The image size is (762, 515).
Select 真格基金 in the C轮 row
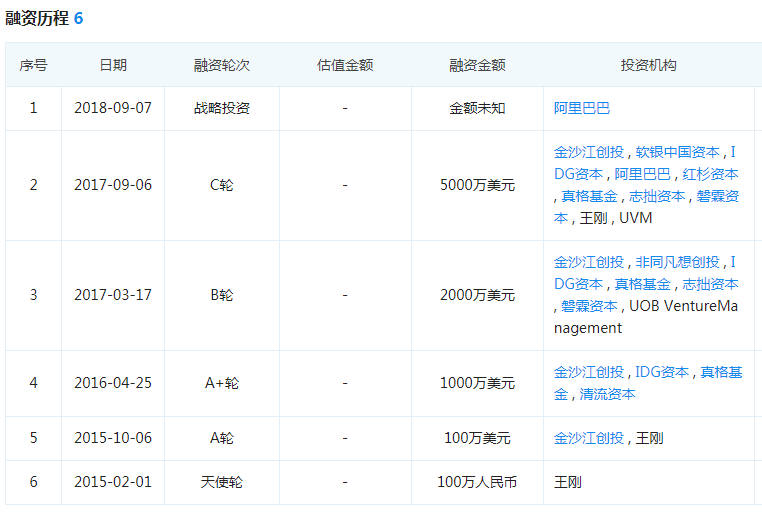pos(589,196)
